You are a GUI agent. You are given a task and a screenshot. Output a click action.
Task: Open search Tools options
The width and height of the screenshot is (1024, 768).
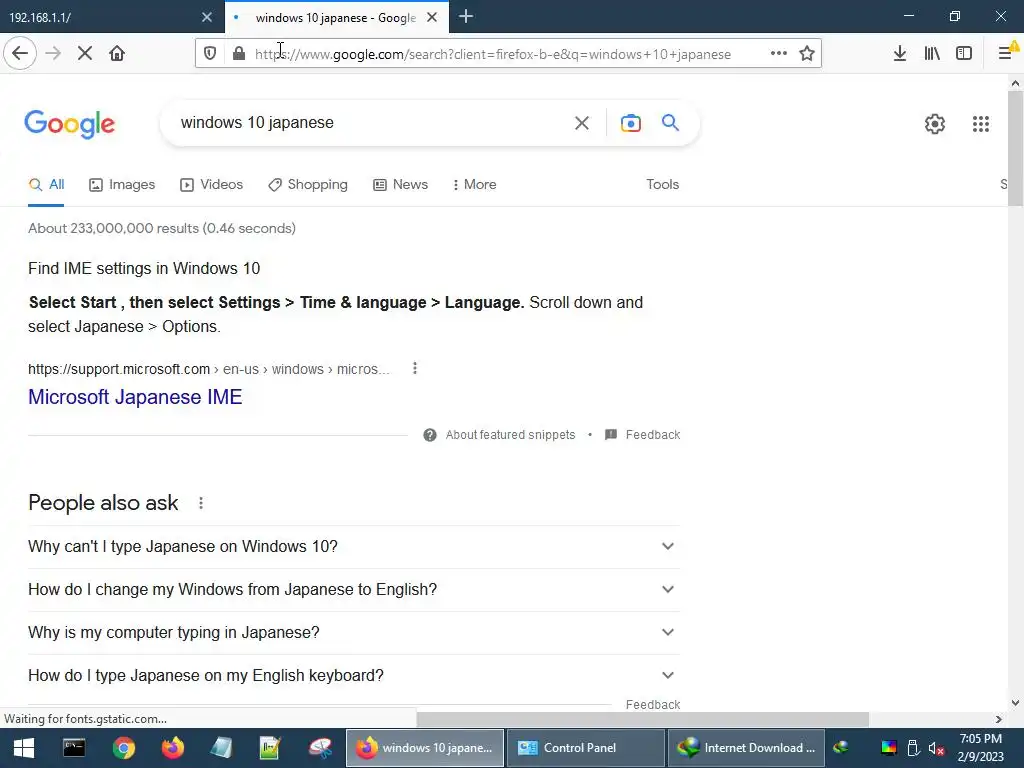coord(662,185)
